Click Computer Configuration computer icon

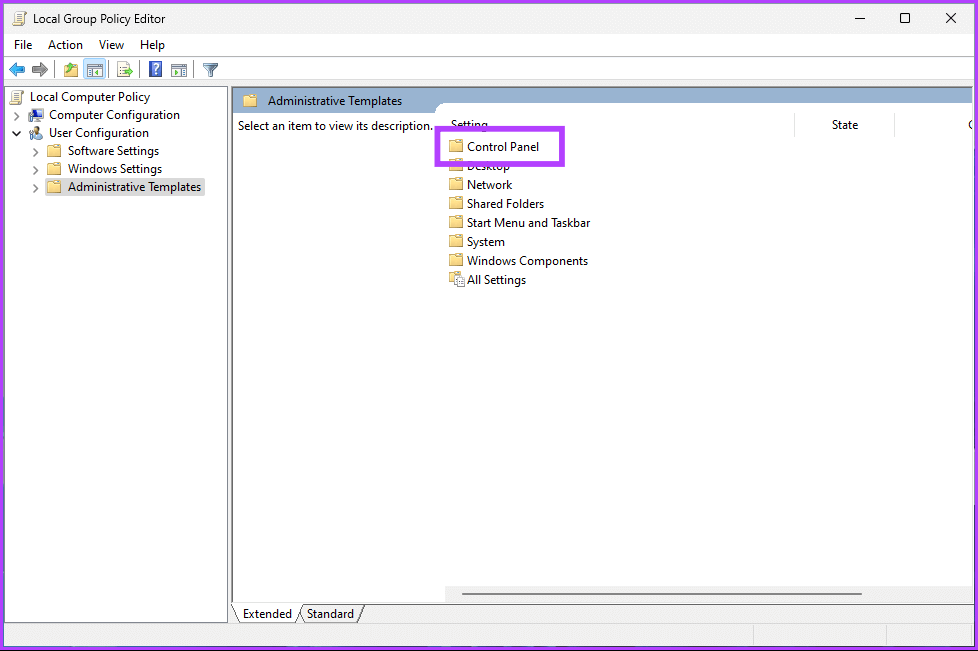[x=36, y=115]
